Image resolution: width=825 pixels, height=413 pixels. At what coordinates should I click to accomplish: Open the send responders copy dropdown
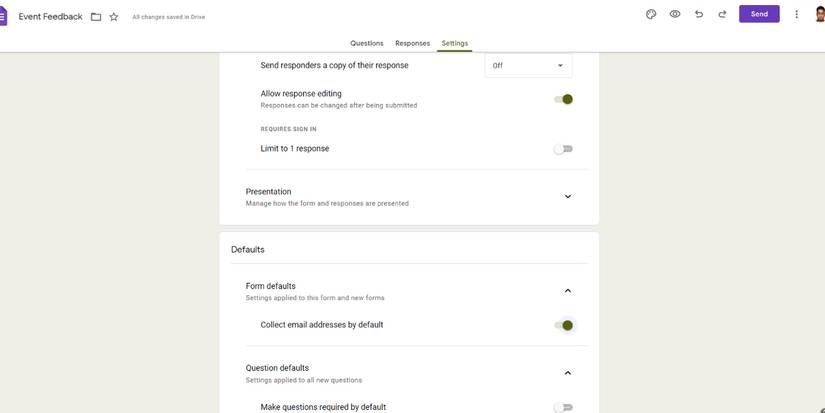(x=528, y=66)
